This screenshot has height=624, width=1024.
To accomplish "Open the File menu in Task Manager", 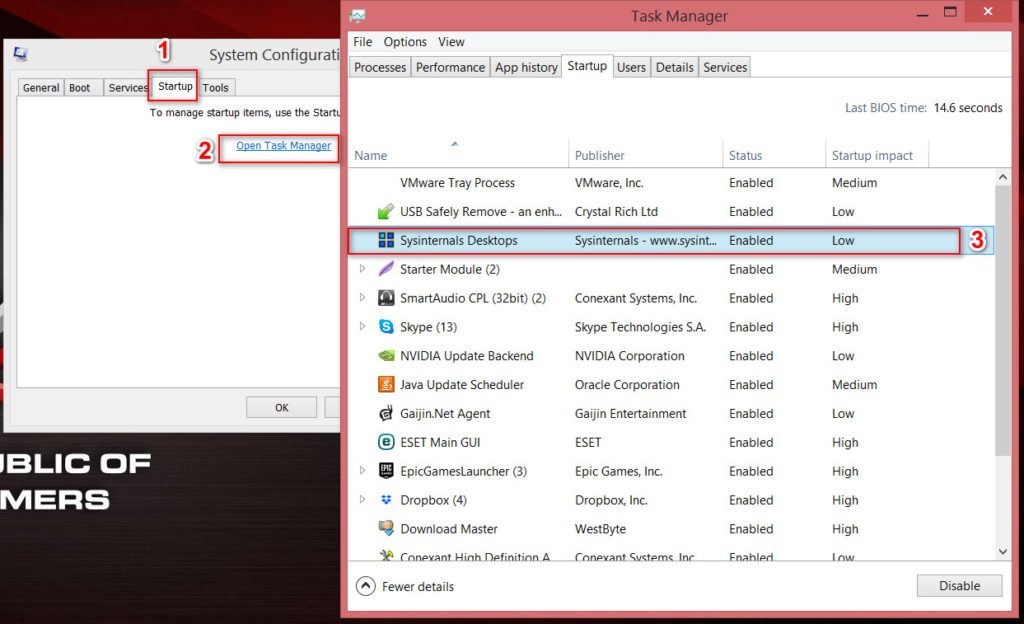I will tap(362, 42).
